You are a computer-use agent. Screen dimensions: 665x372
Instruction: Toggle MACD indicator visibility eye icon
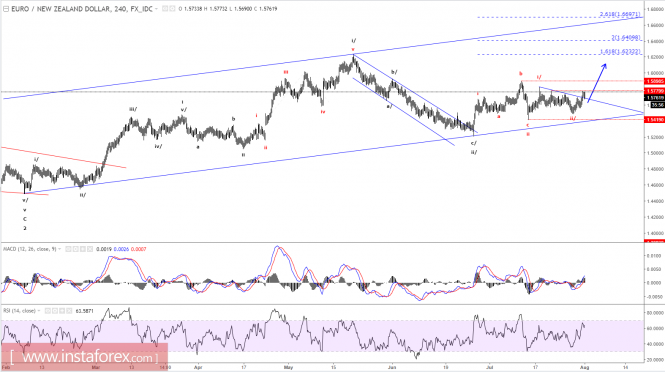point(68,249)
